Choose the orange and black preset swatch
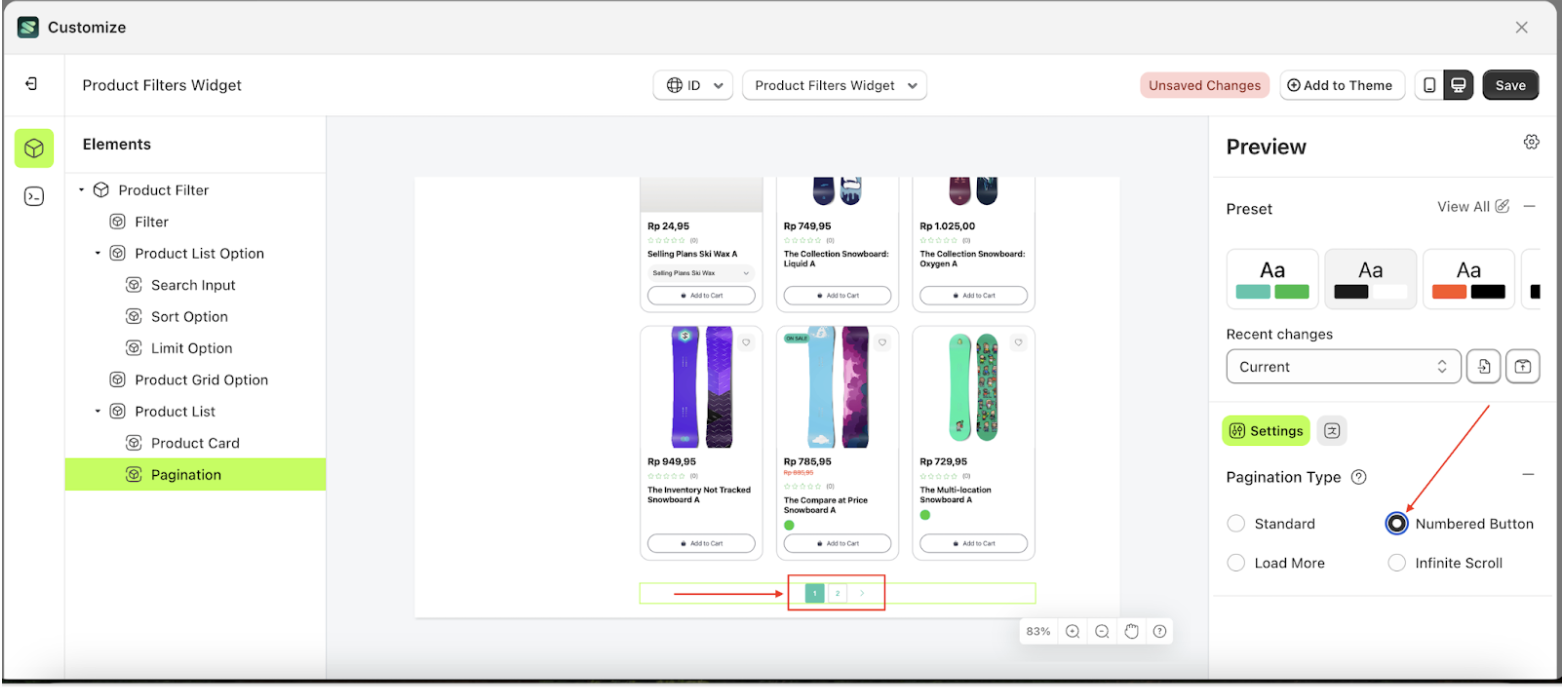Screen dimensions: 1562x688 pyautogui.click(x=1468, y=279)
